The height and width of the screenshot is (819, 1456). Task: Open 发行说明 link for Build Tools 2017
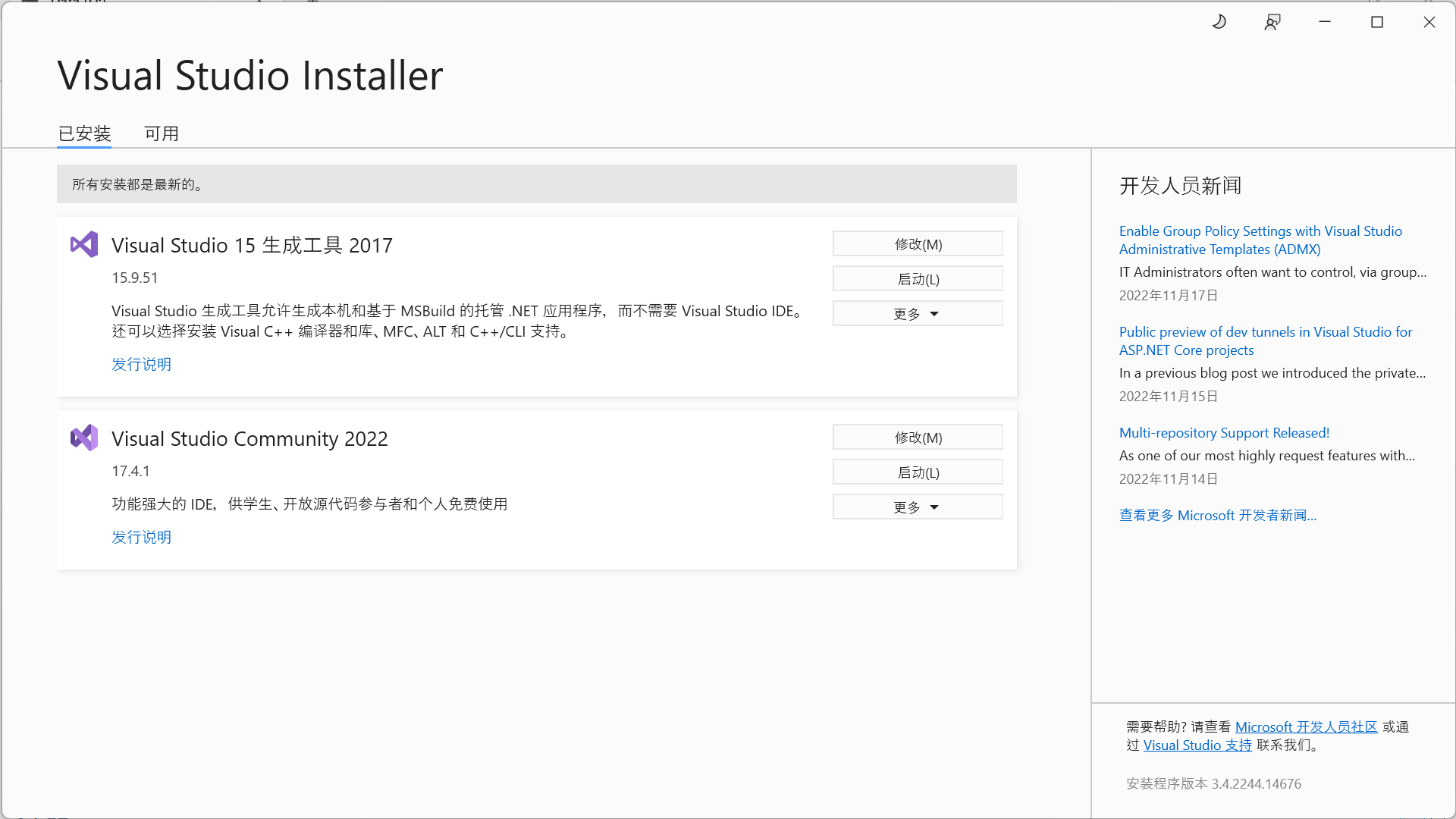[142, 364]
